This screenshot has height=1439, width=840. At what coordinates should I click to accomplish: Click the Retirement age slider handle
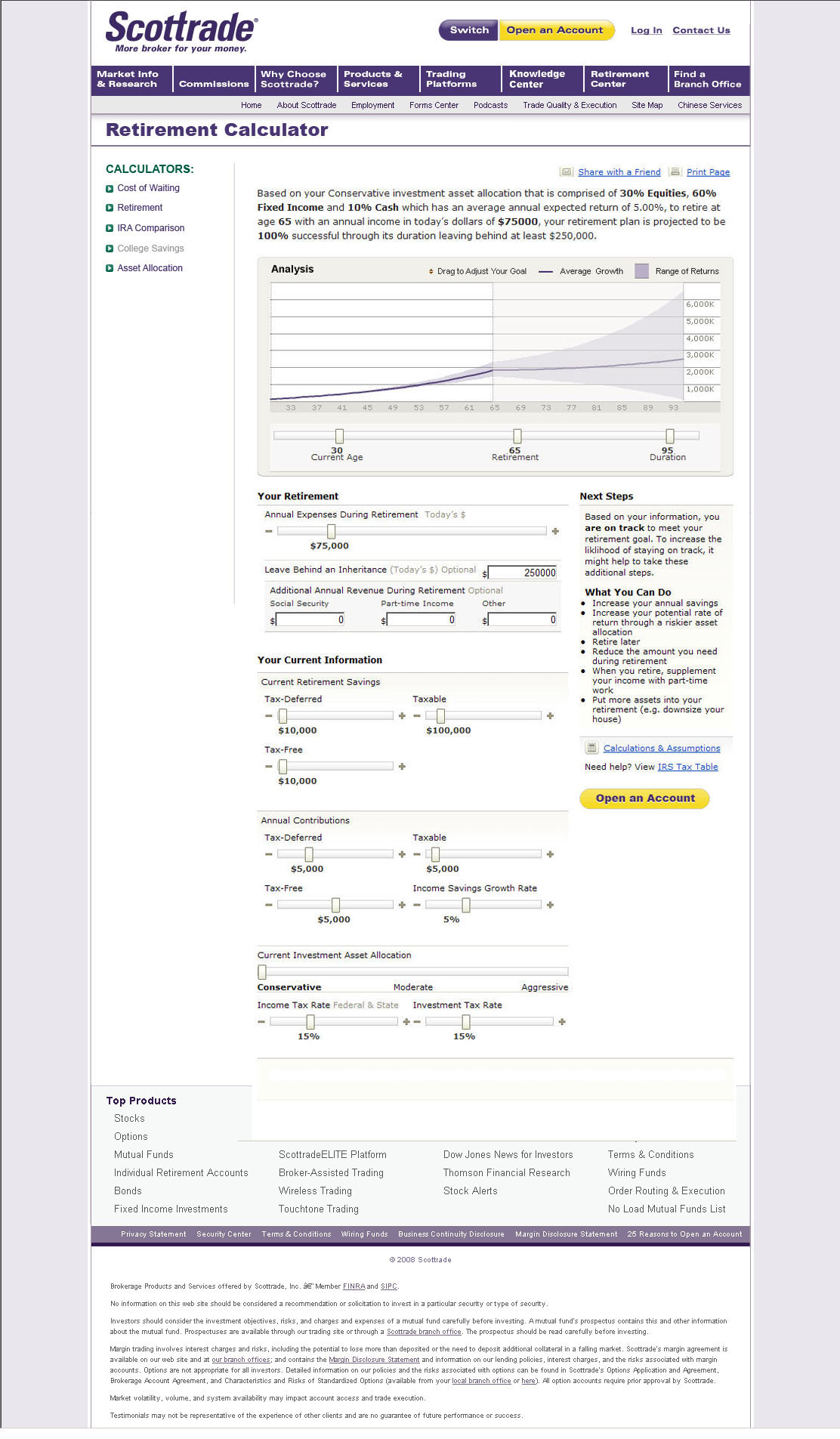pyautogui.click(x=517, y=436)
